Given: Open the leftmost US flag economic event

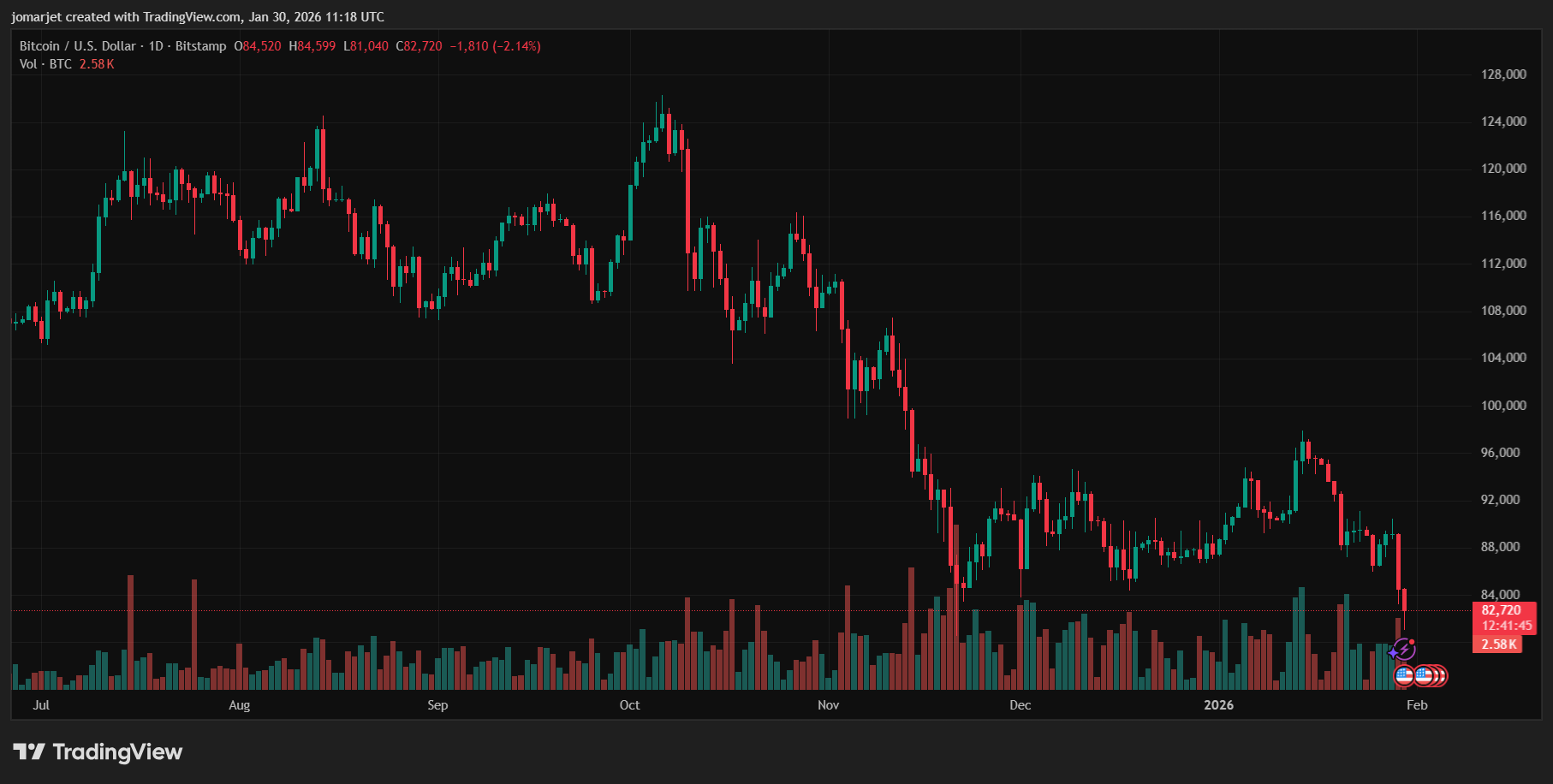Looking at the screenshot, I should click(1404, 675).
